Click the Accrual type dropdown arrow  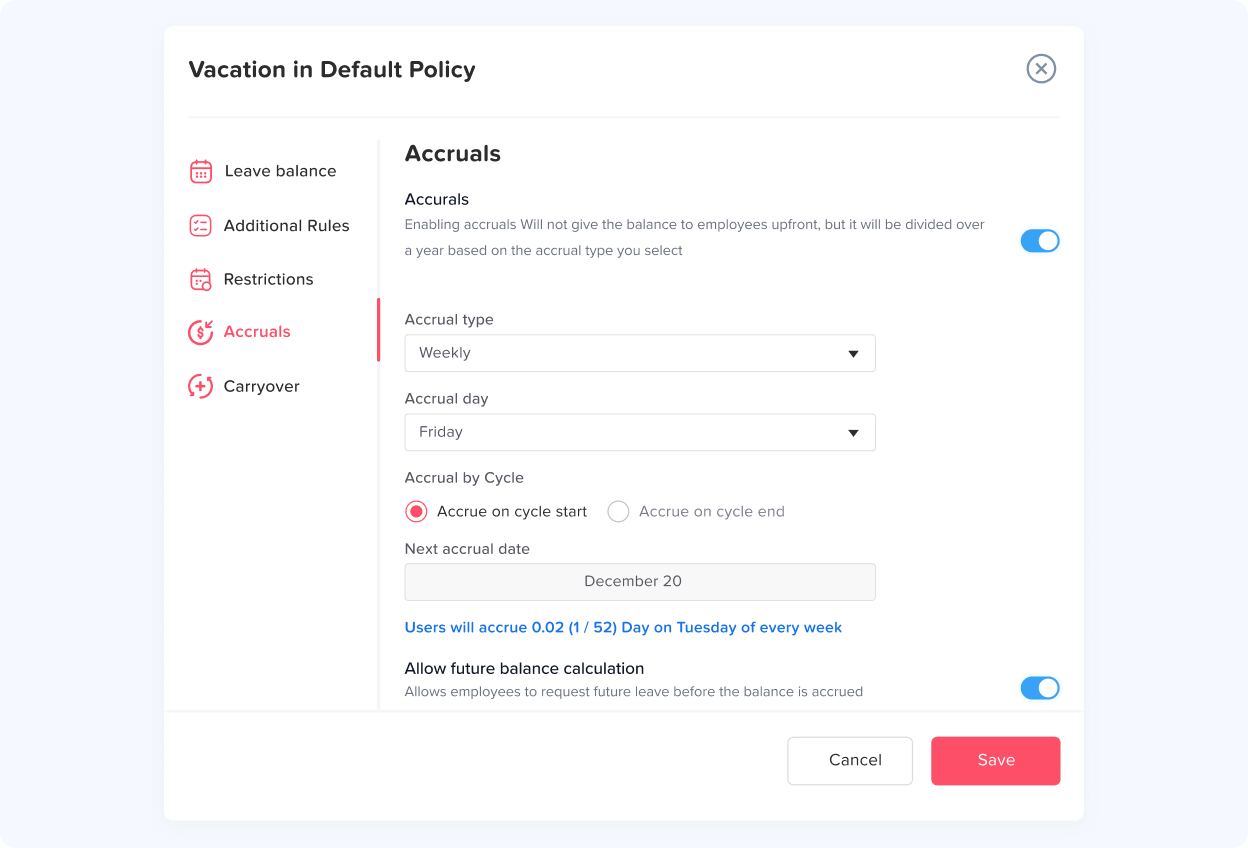pyautogui.click(x=853, y=353)
